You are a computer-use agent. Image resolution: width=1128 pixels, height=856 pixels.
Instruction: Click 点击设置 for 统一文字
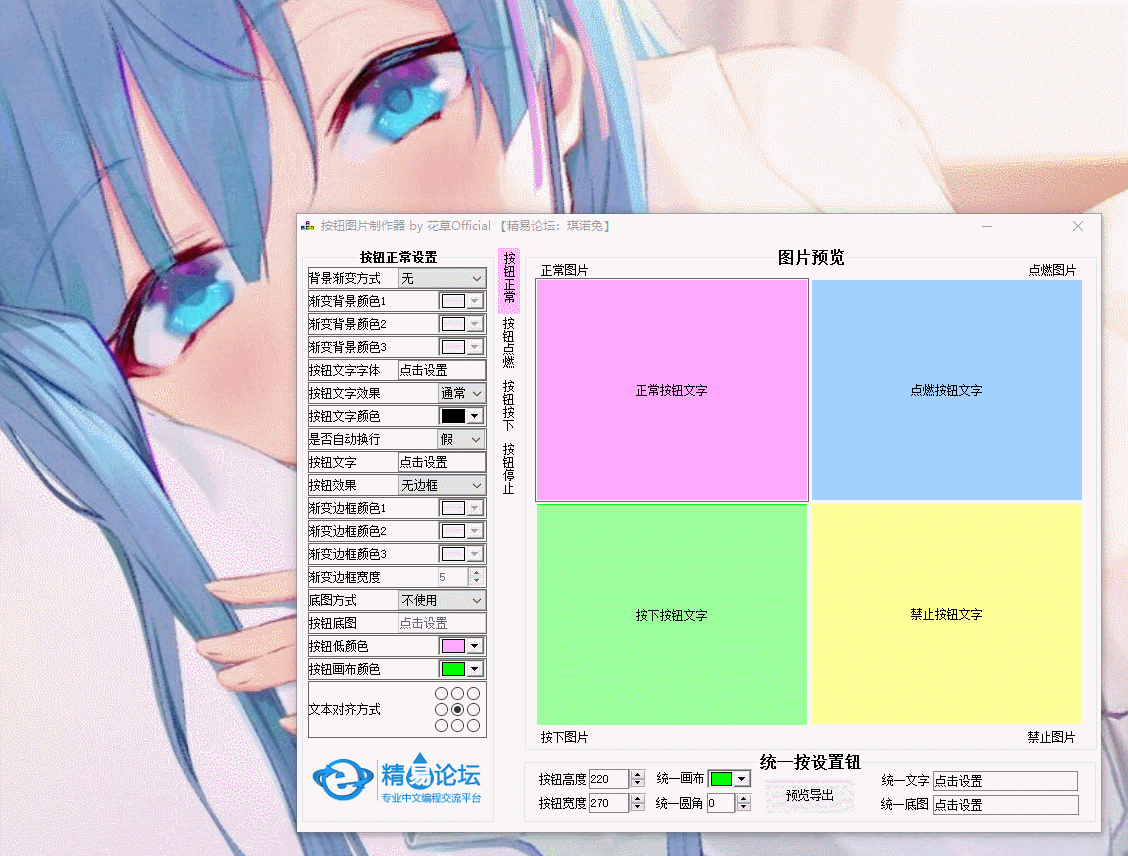pos(1006,780)
